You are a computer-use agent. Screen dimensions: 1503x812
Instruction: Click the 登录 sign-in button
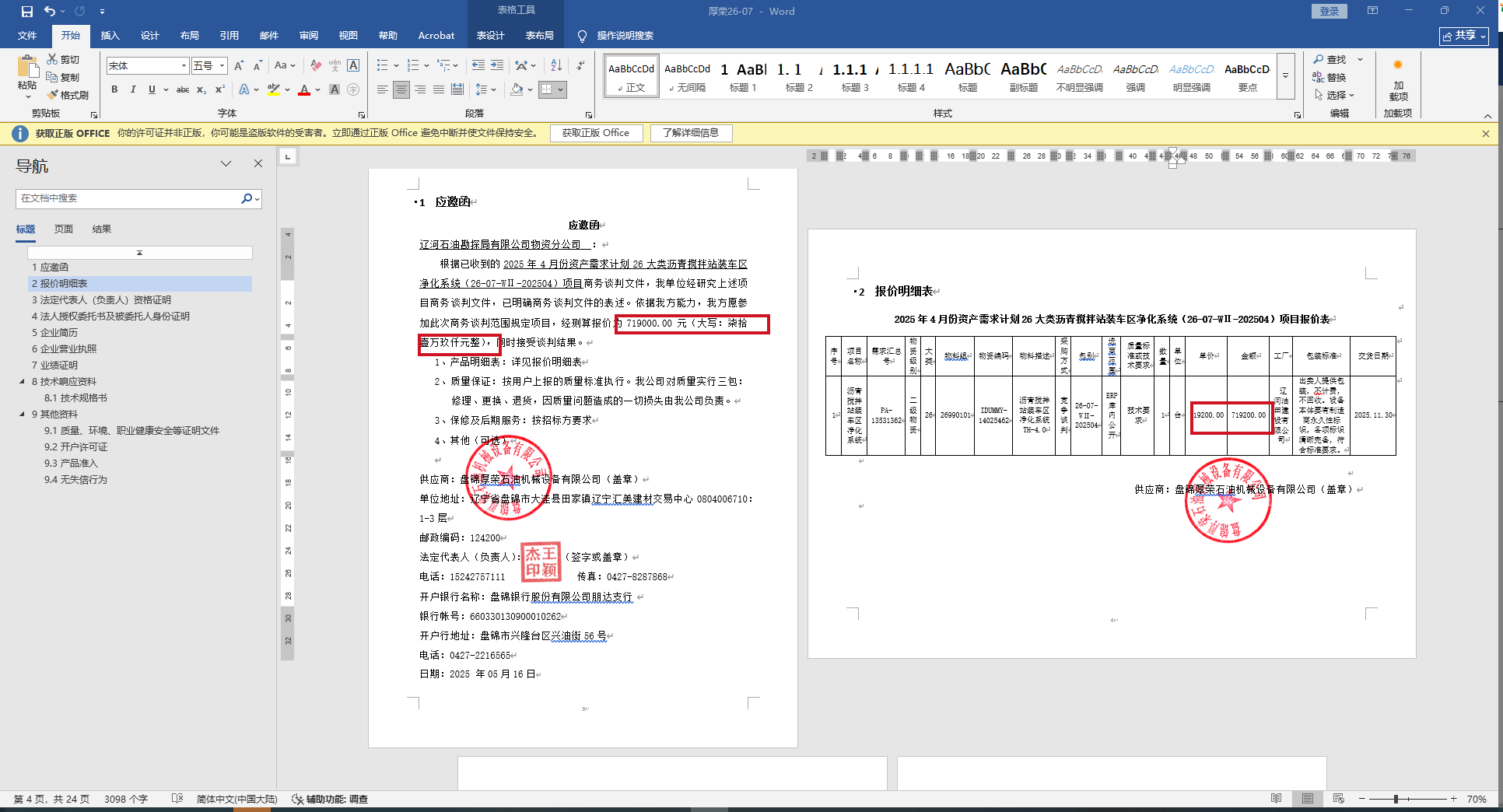pos(1330,11)
